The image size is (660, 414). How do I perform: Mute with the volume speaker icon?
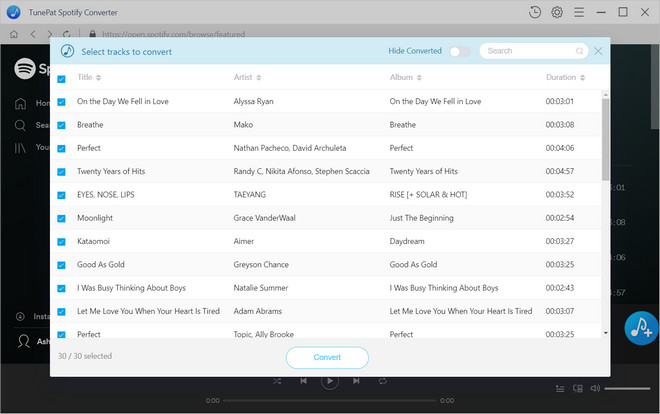595,388
